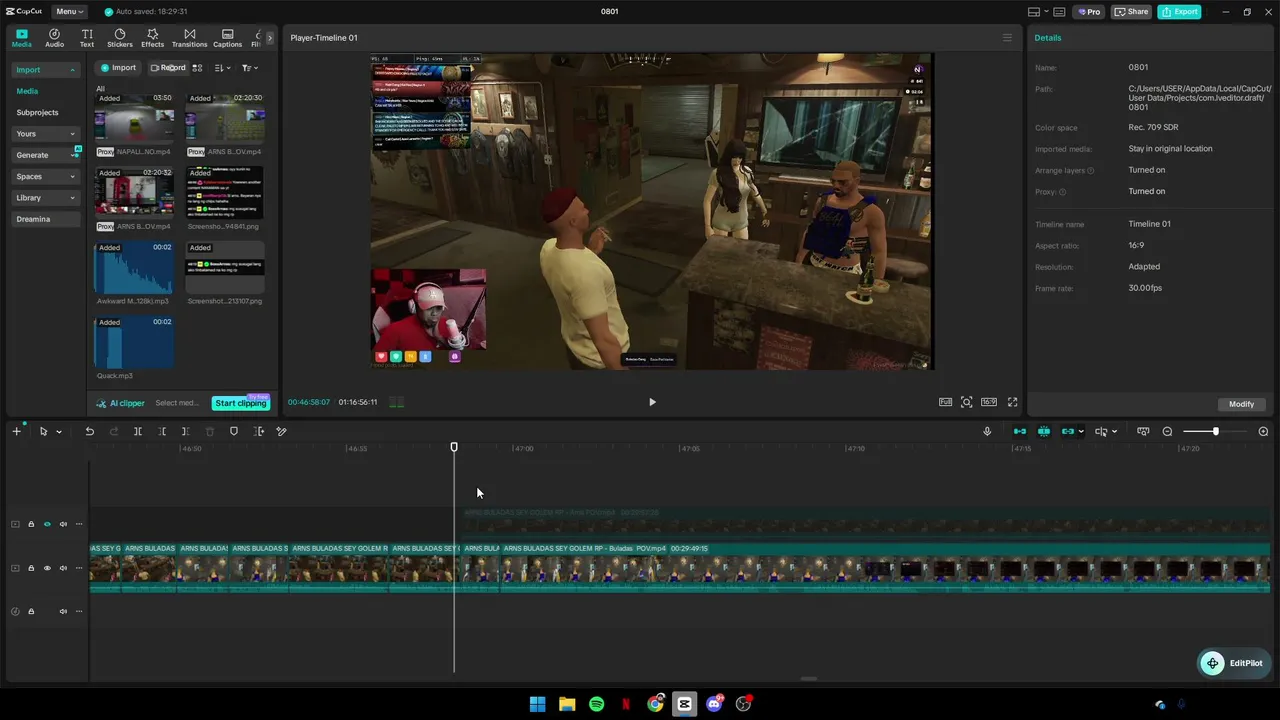Open the linkage options dropdown arrow
The width and height of the screenshot is (1280, 720).
[x=1081, y=432]
